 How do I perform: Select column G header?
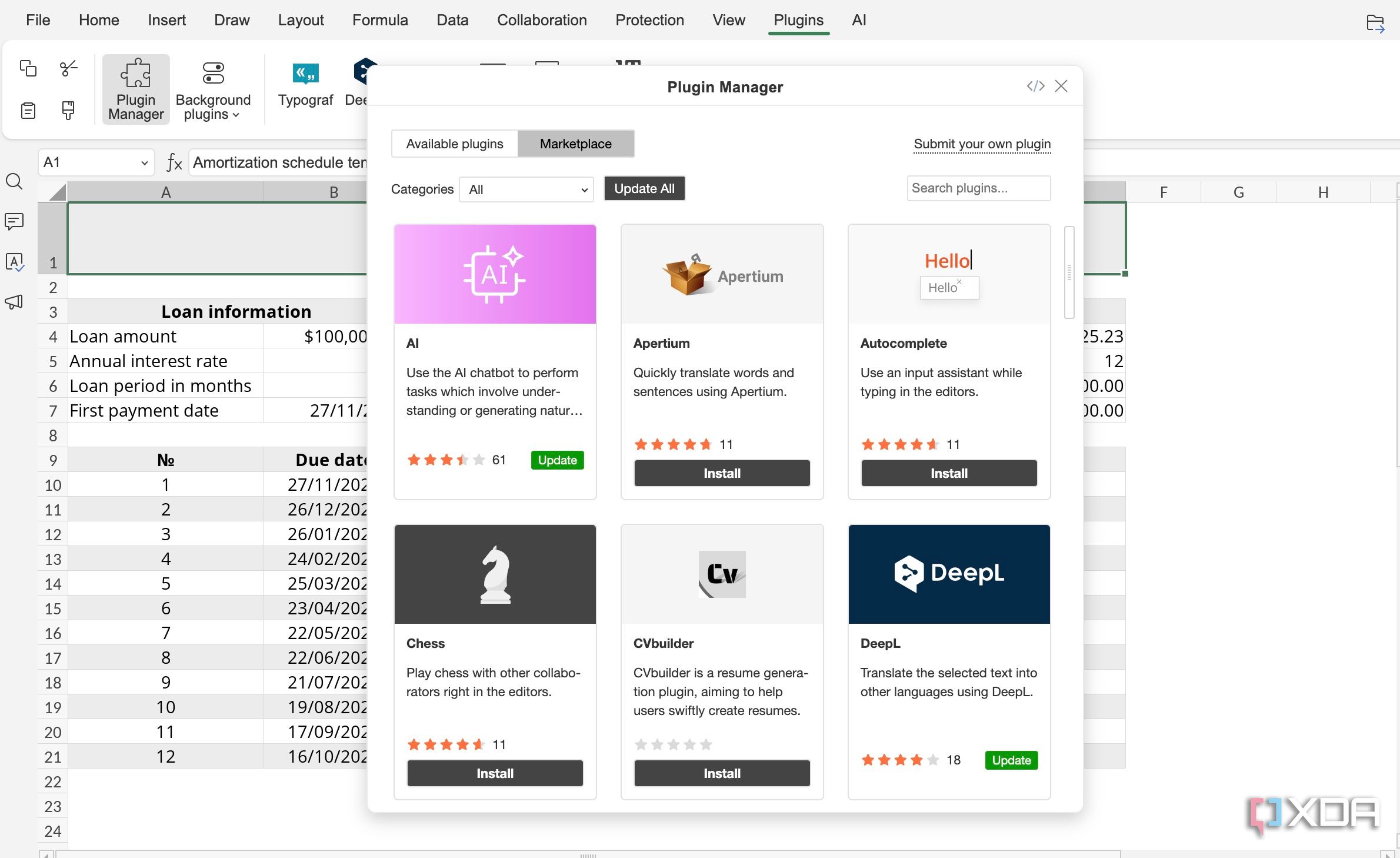pos(1238,192)
